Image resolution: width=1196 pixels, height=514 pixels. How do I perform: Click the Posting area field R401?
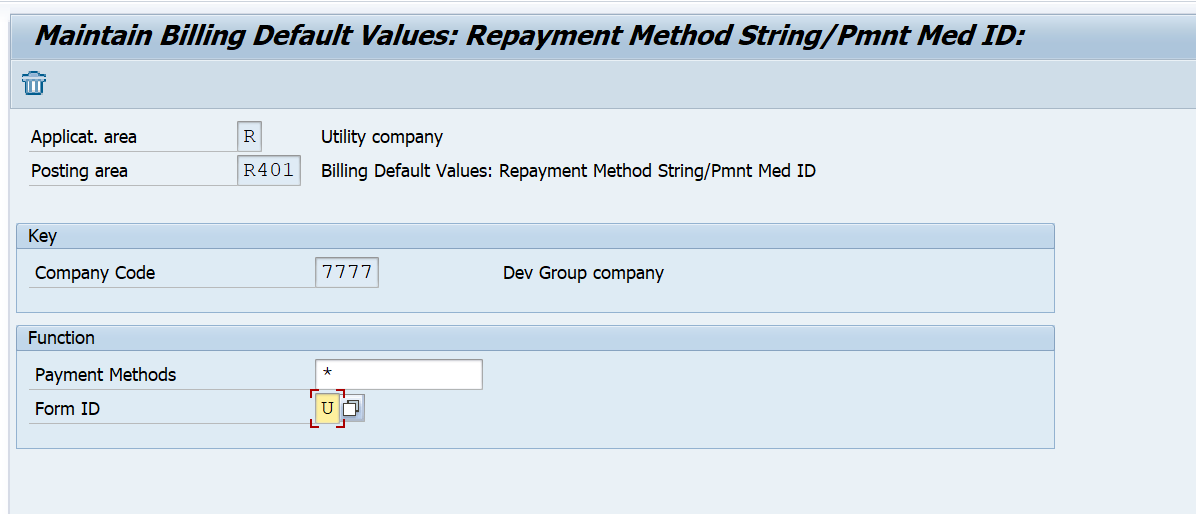(268, 171)
